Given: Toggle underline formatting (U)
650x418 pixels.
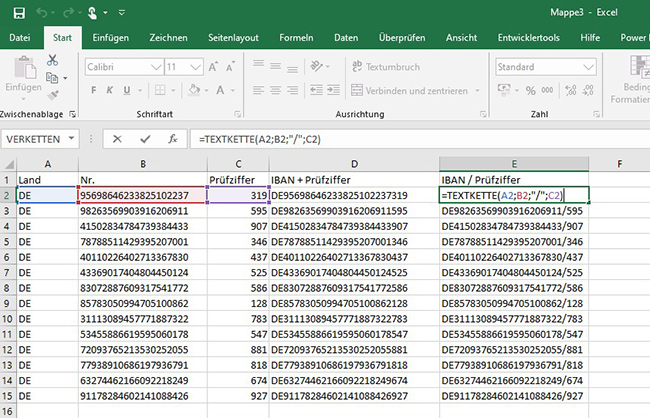Looking at the screenshot, I should 127,90.
